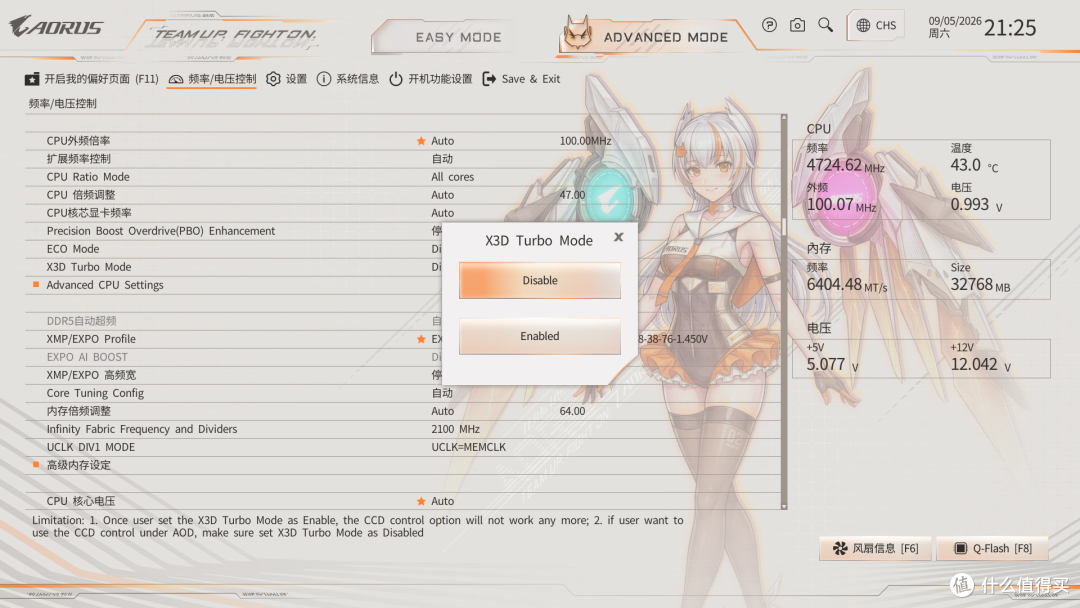
Task: Open the 系统信息 menu
Action: (348, 79)
